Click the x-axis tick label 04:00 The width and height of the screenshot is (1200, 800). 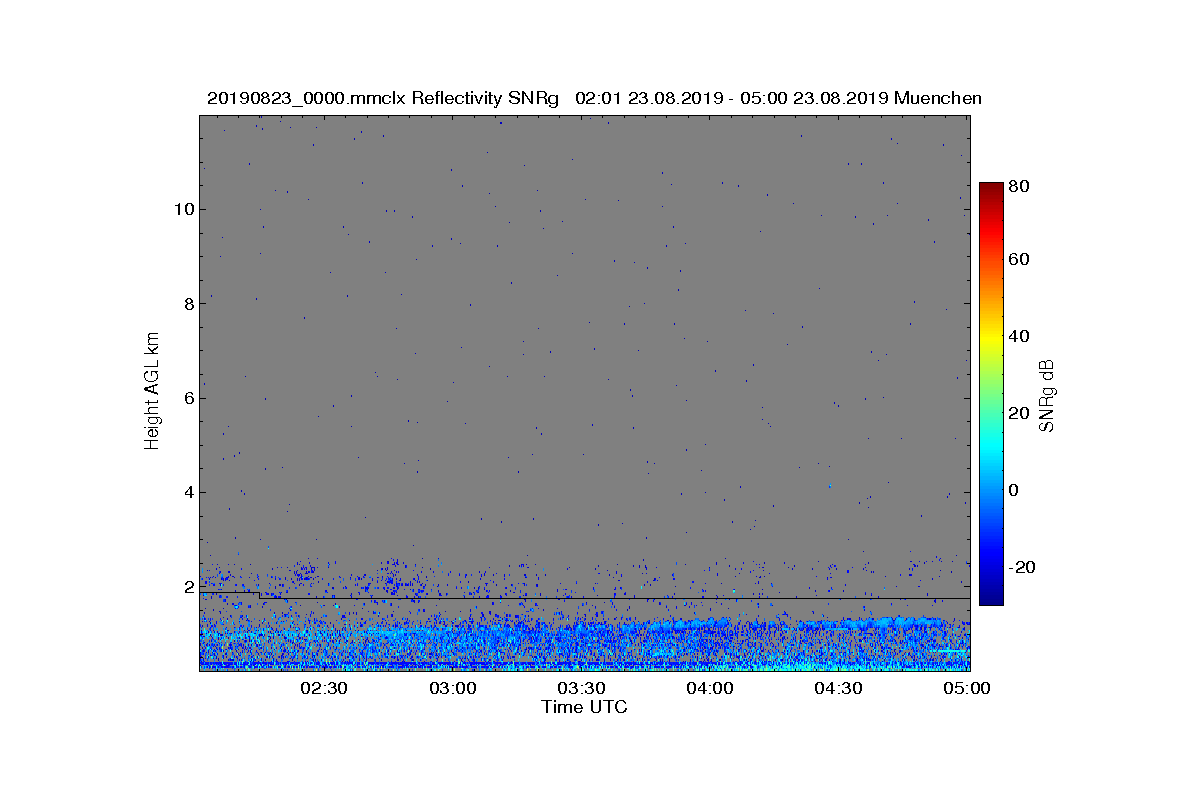[x=710, y=689]
